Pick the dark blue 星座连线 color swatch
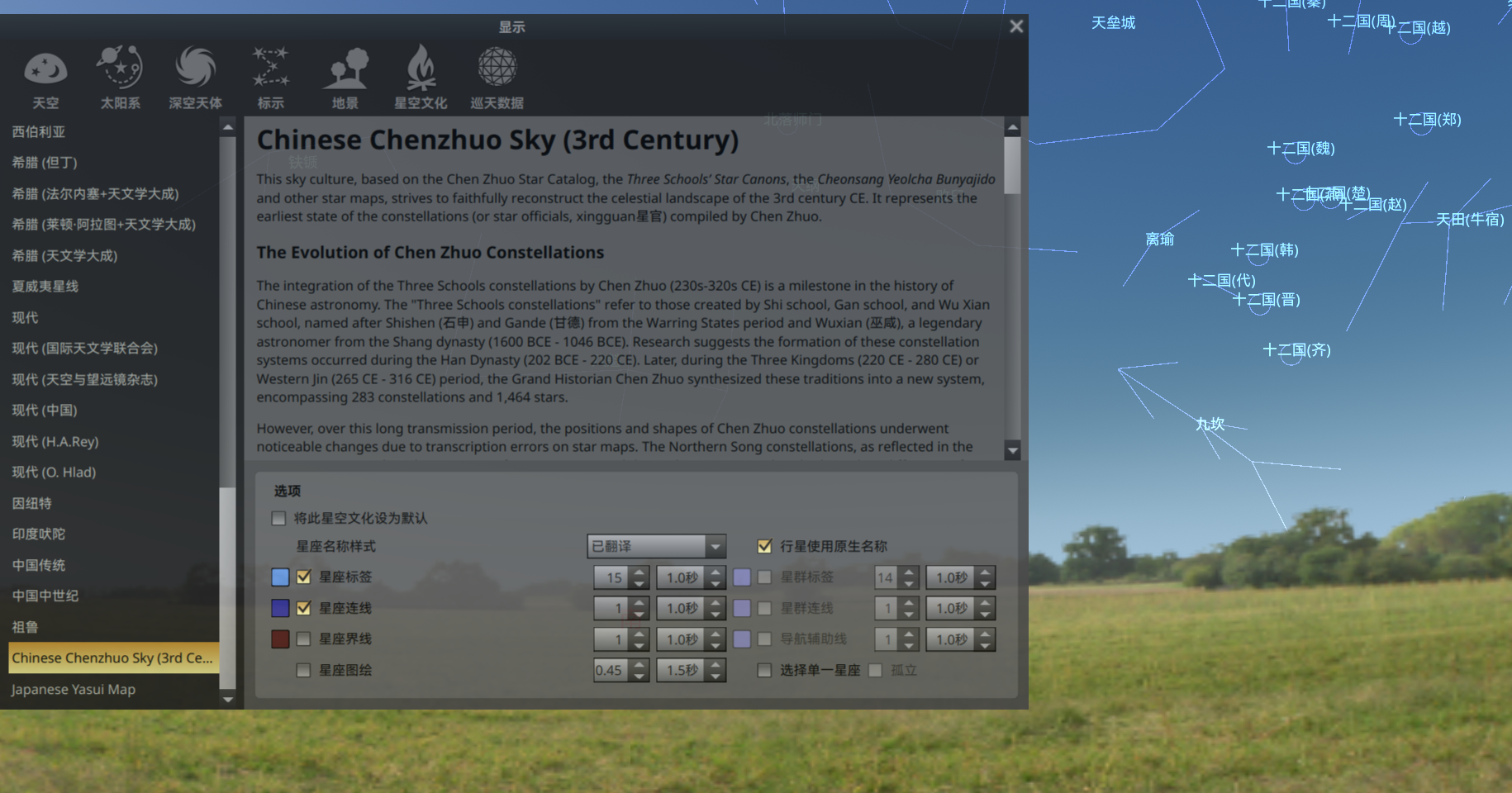The height and width of the screenshot is (793, 1512). tap(280, 608)
